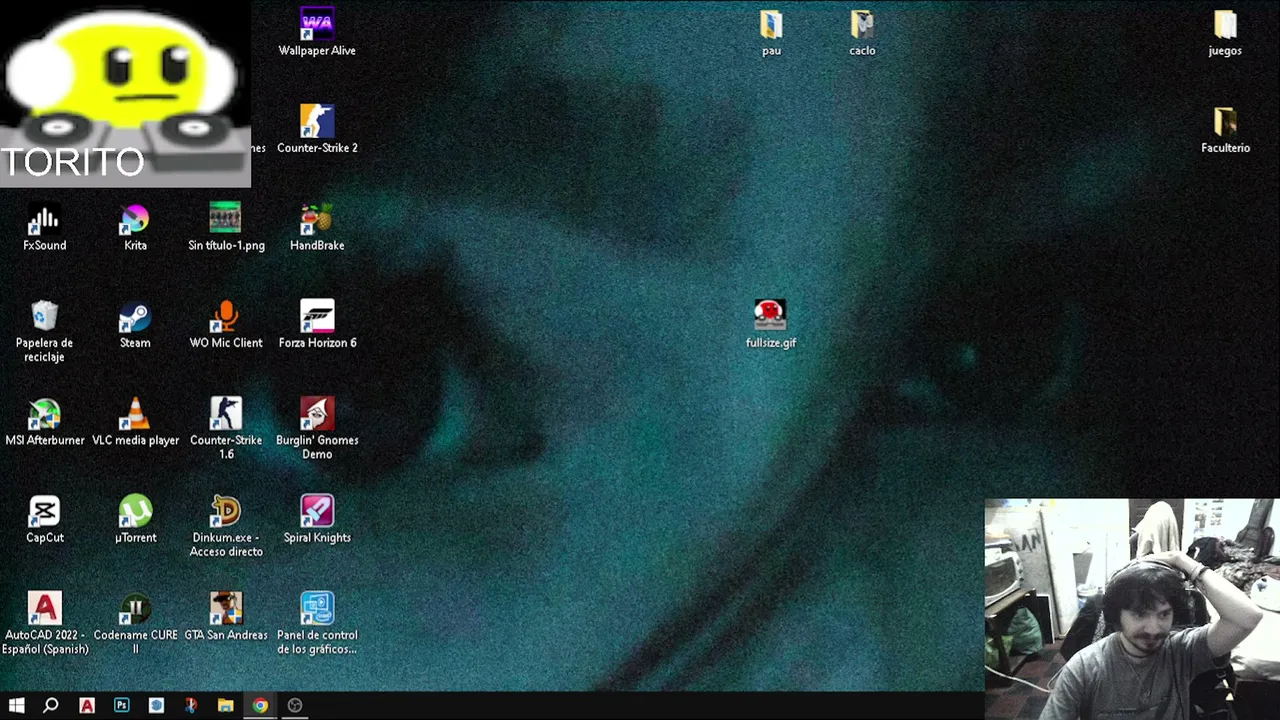Open Papelera de reciclaje
This screenshot has width=1280, height=720.
[x=44, y=331]
